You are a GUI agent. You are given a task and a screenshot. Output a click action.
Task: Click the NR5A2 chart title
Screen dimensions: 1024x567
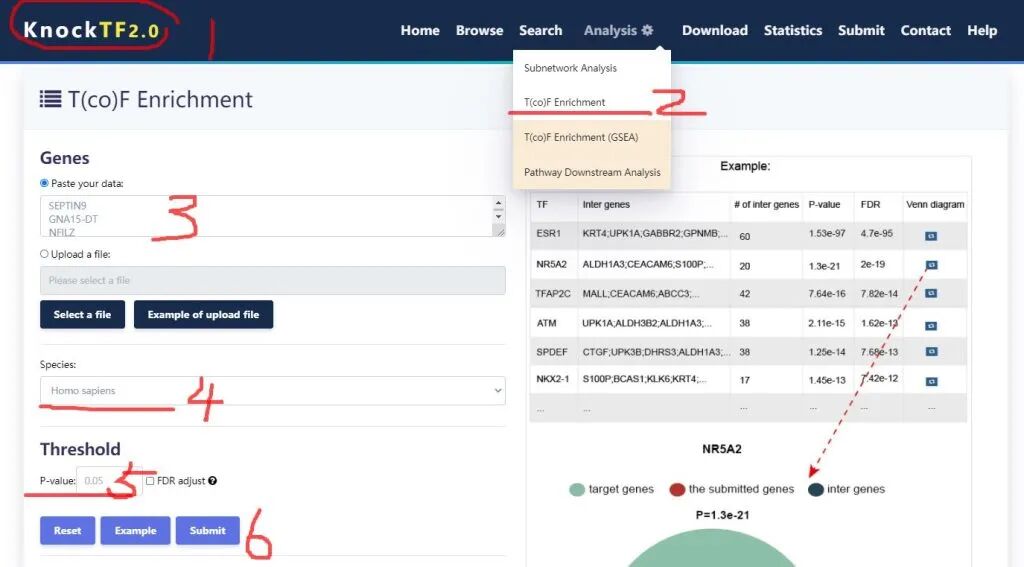point(722,449)
